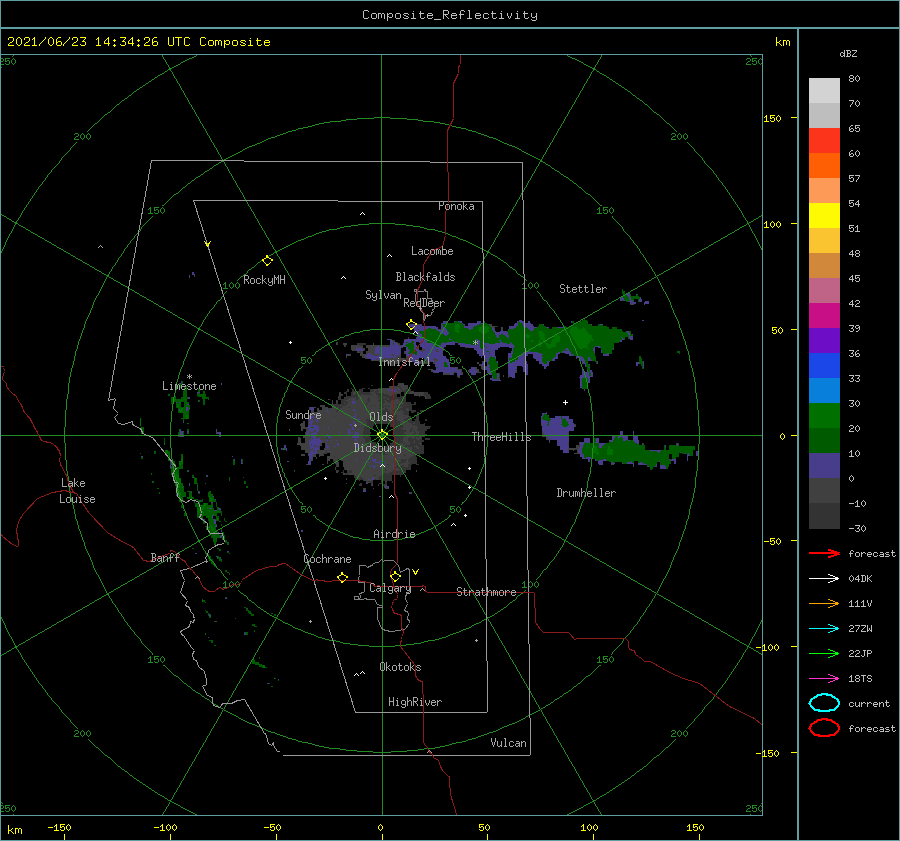Click the Calgary city label
This screenshot has height=841, width=900.
pyautogui.click(x=390, y=588)
